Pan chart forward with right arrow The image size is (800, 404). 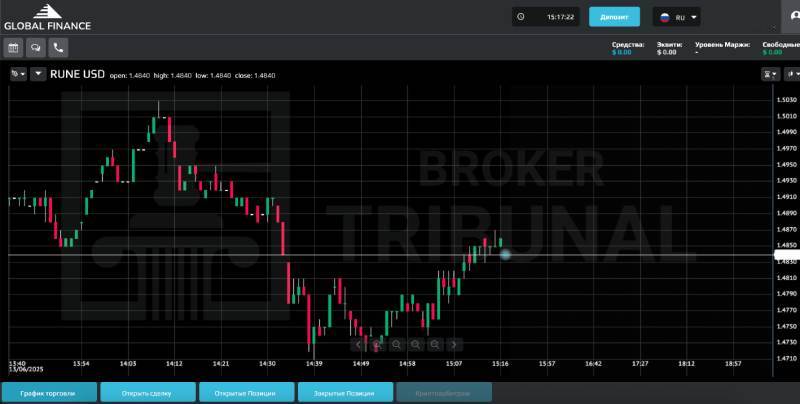click(x=454, y=345)
